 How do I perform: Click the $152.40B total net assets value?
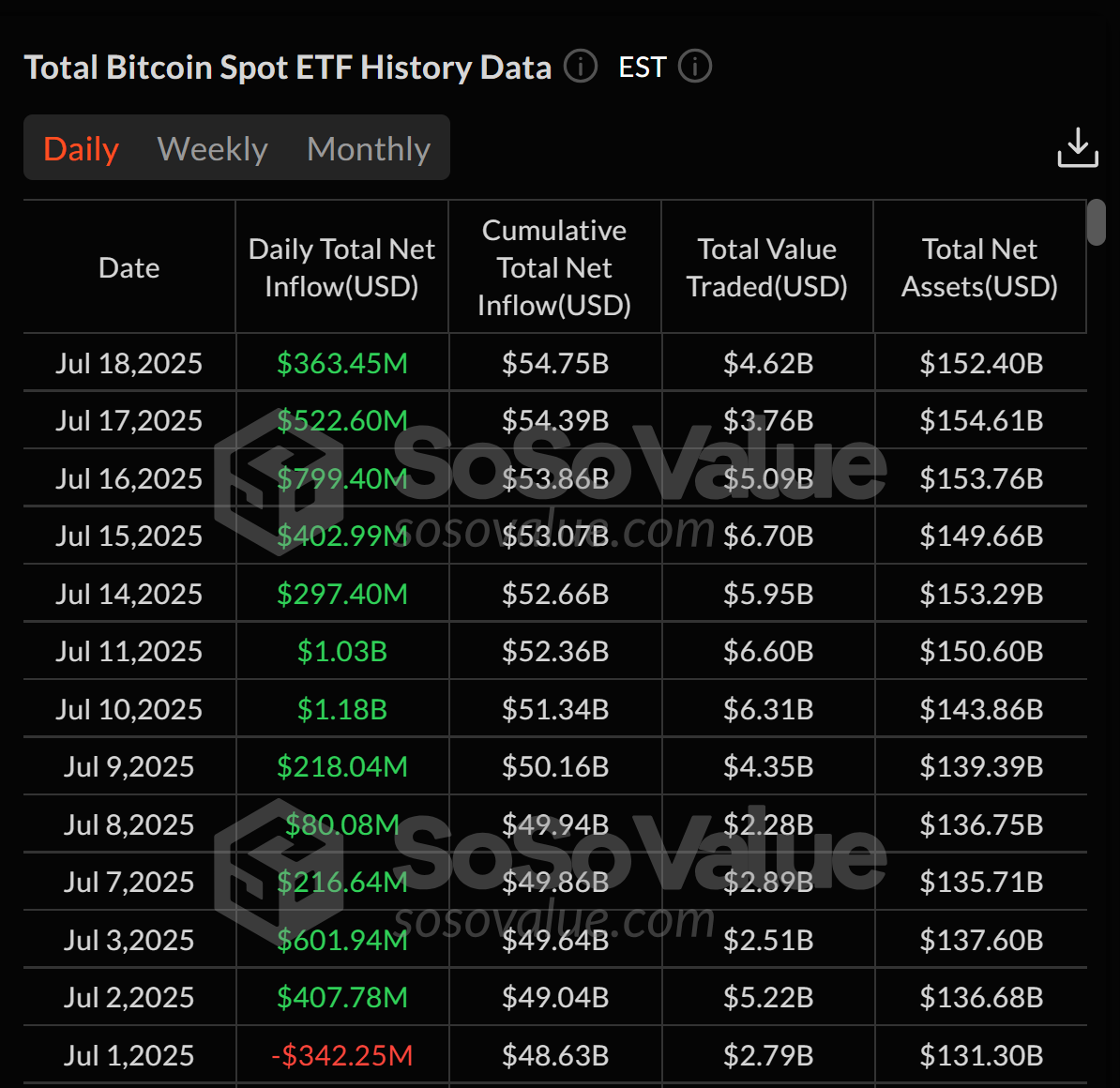pos(979,363)
